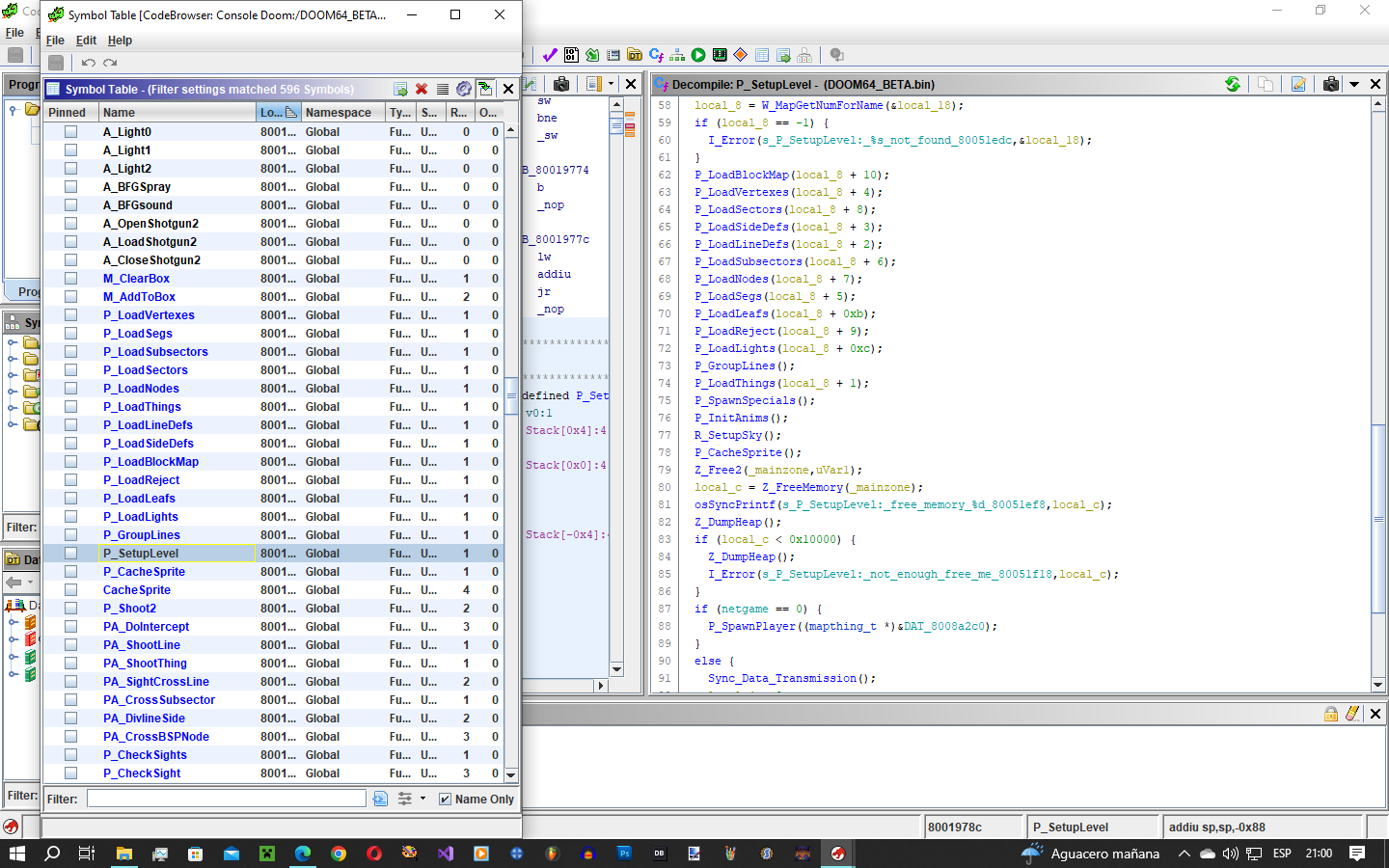1389x868 pixels.
Task: Open the Edit menu in Symbol Table
Action: tap(86, 41)
